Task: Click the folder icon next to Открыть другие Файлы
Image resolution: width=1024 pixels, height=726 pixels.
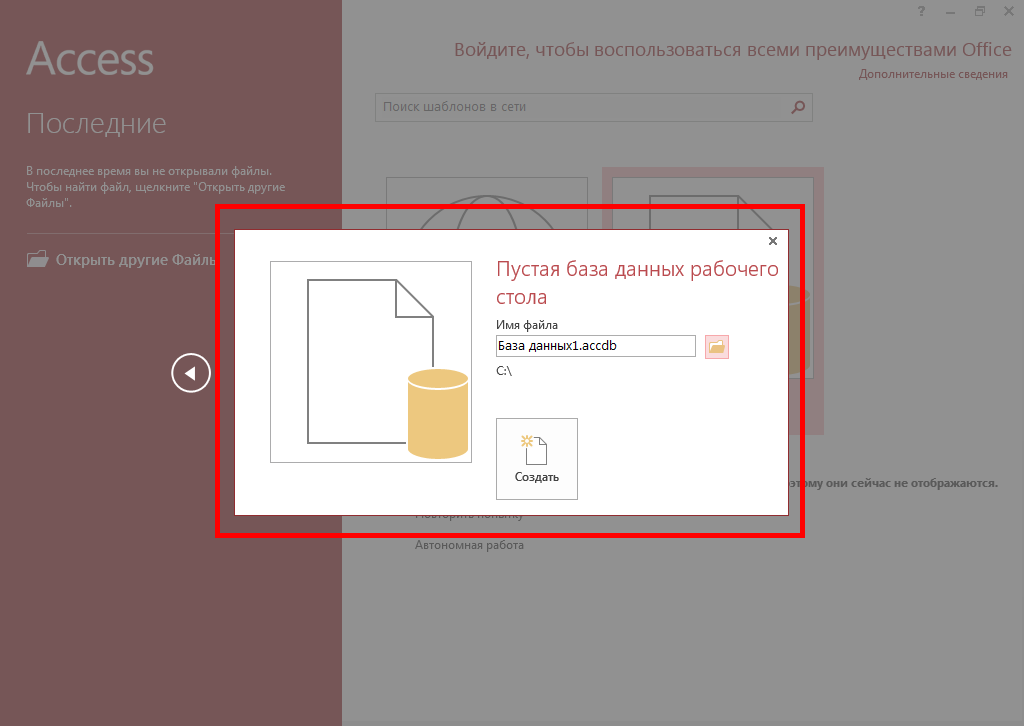Action: coord(37,260)
